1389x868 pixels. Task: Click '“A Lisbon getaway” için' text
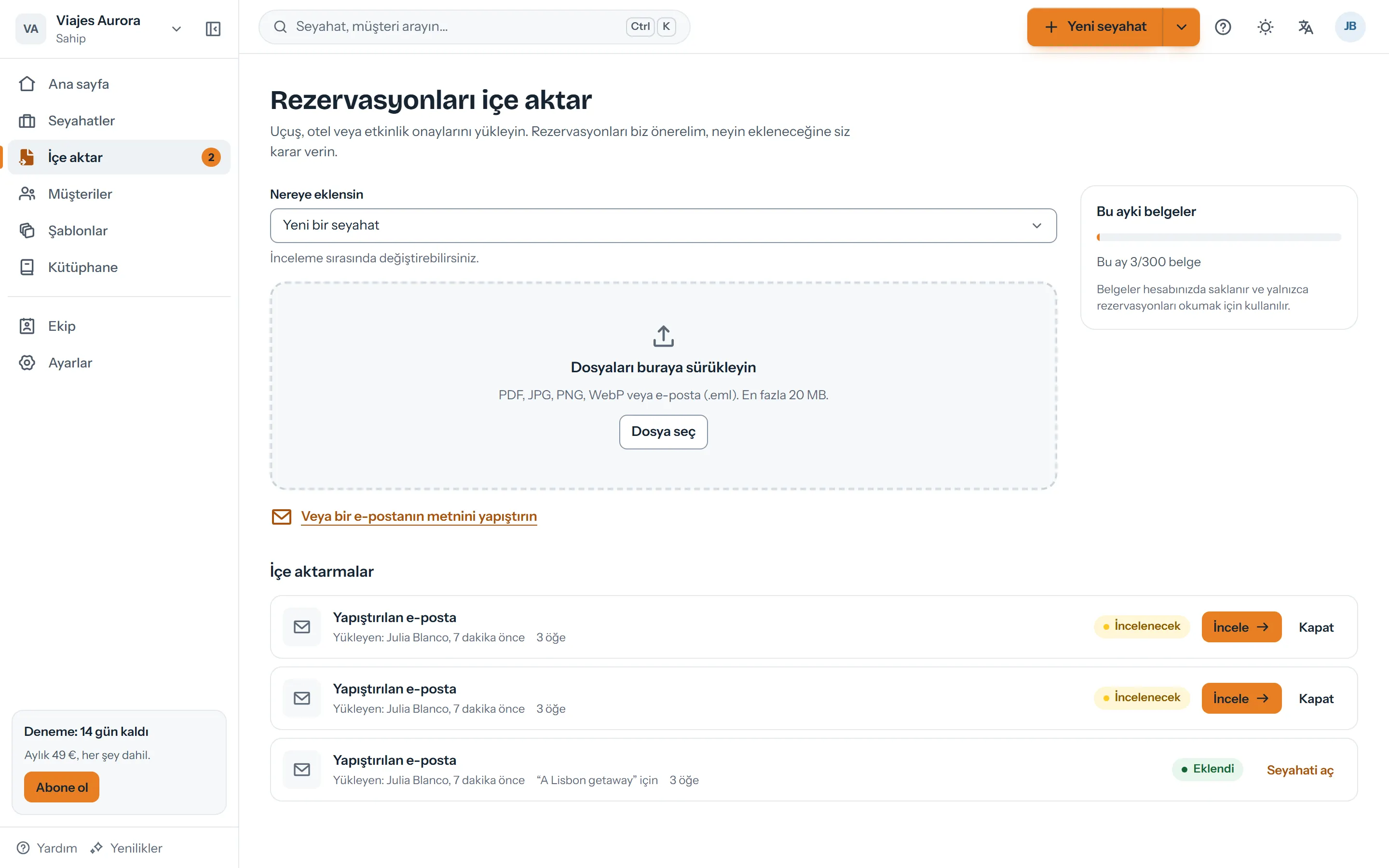597,780
